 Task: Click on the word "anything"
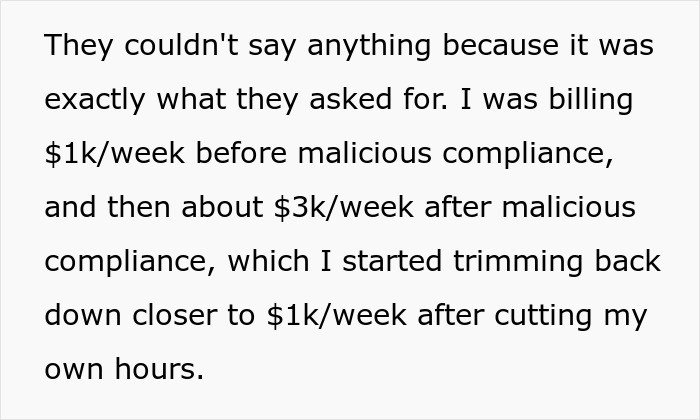coord(369,46)
